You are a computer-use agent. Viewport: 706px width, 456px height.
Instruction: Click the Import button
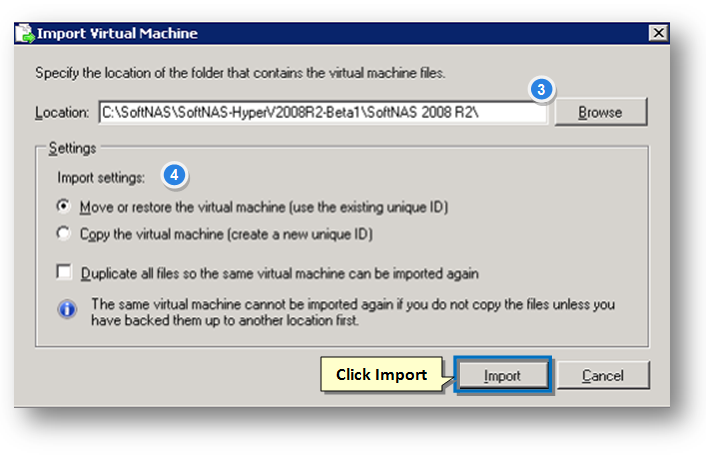(x=502, y=375)
